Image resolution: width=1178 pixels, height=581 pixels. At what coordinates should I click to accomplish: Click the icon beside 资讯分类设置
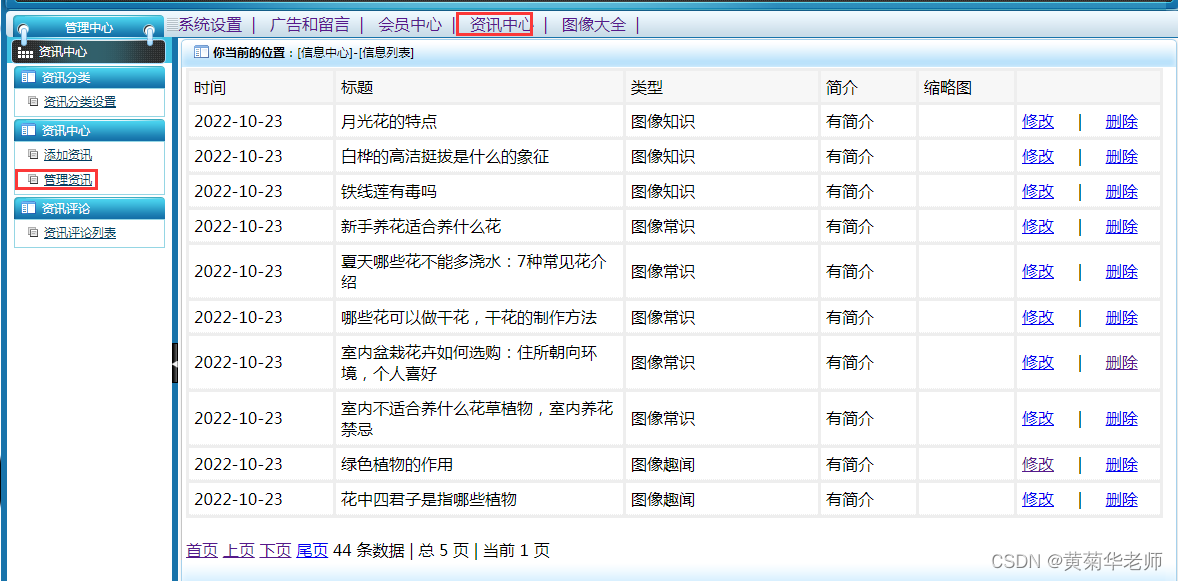32,101
